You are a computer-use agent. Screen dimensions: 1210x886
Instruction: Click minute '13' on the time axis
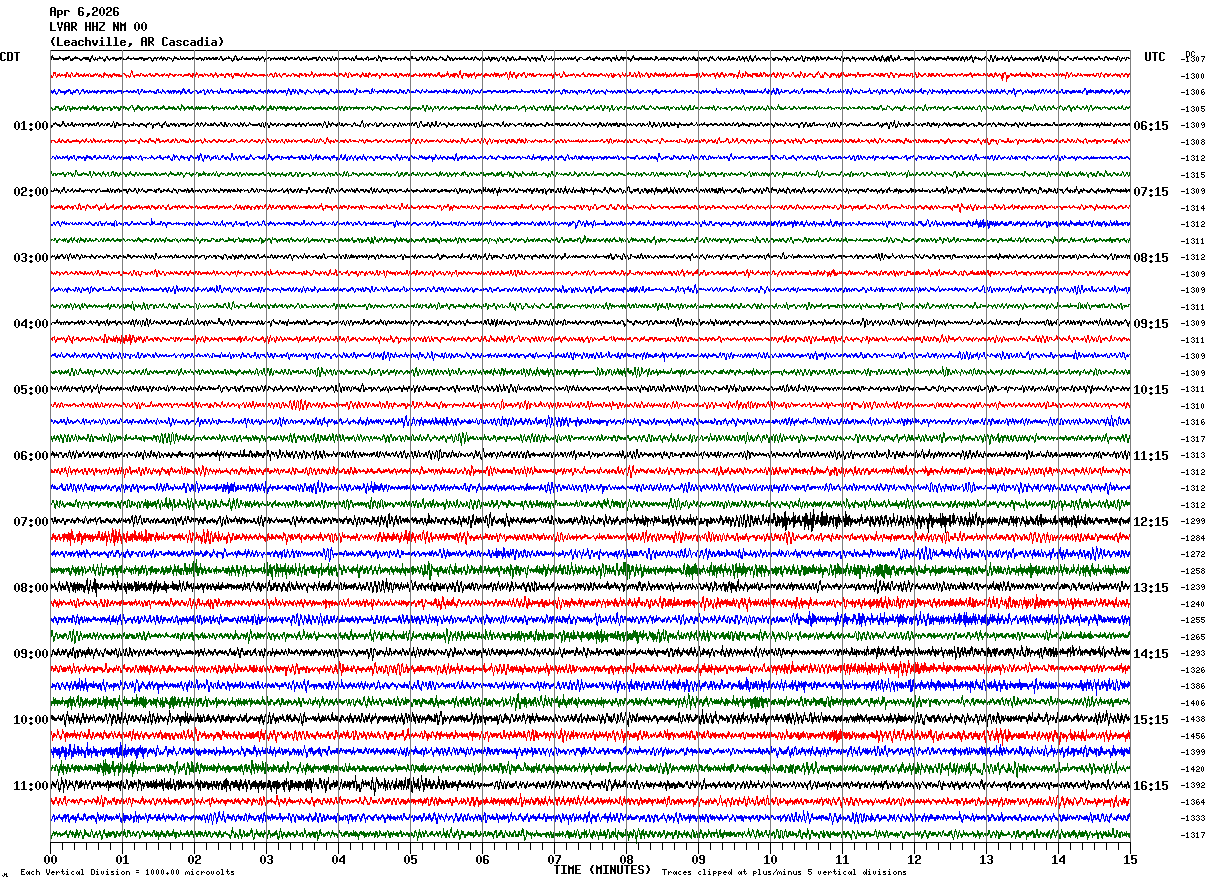pos(986,859)
